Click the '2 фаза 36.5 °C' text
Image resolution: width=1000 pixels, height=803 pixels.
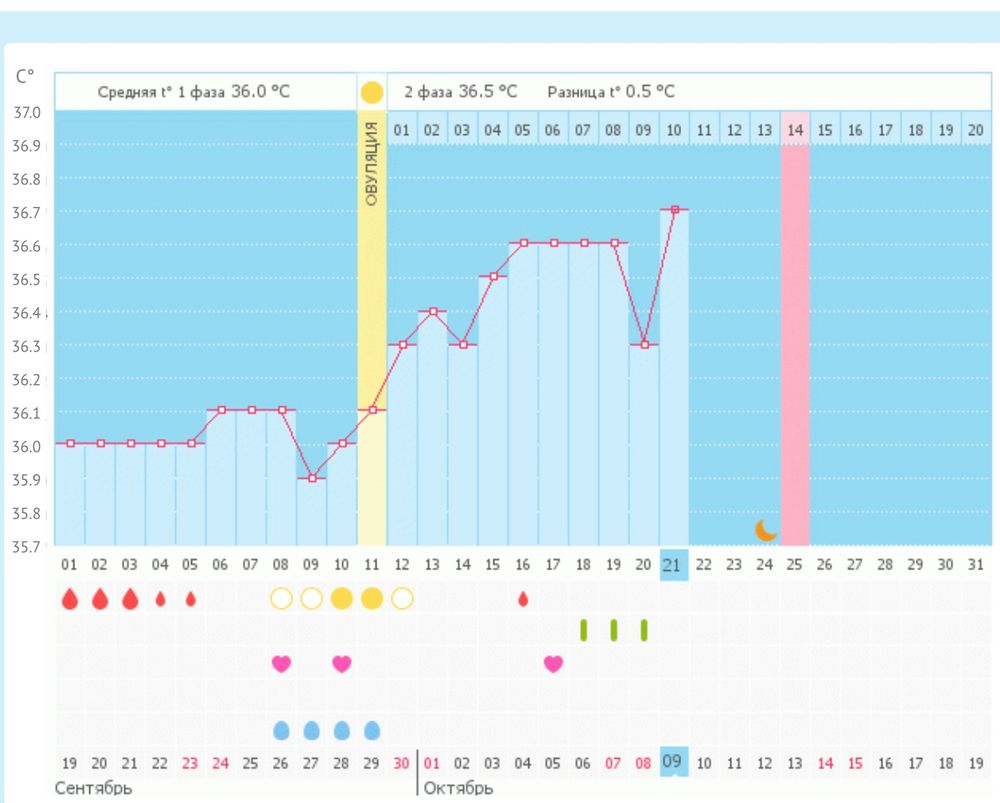(460, 92)
